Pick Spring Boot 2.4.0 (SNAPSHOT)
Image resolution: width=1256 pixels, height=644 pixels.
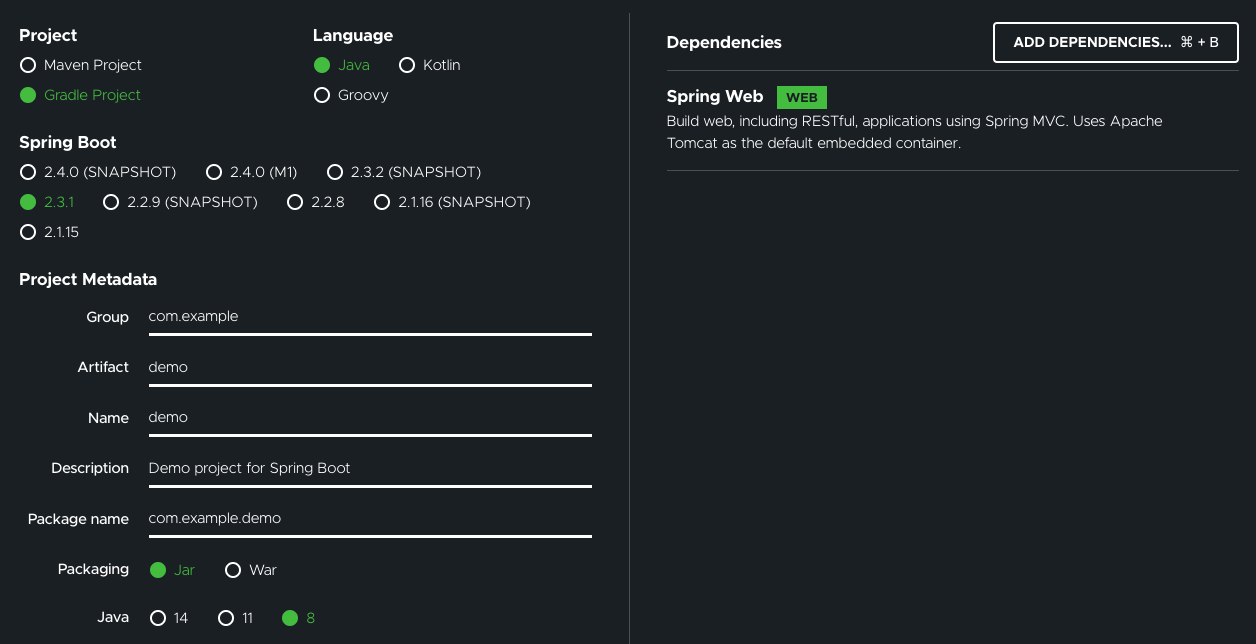98,172
